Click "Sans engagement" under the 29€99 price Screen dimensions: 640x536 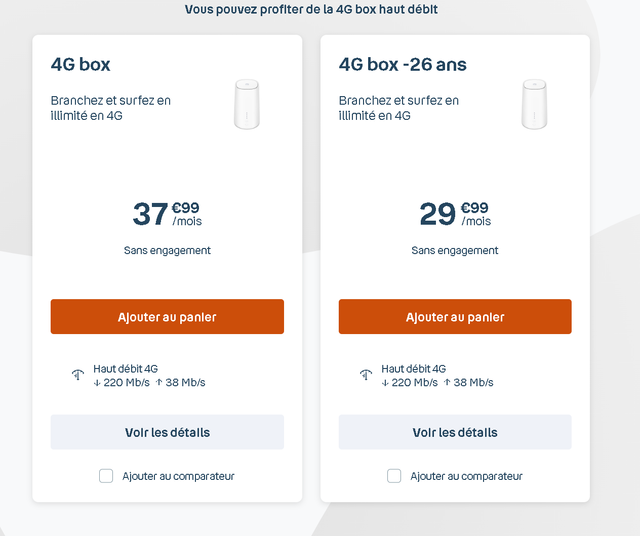(455, 250)
